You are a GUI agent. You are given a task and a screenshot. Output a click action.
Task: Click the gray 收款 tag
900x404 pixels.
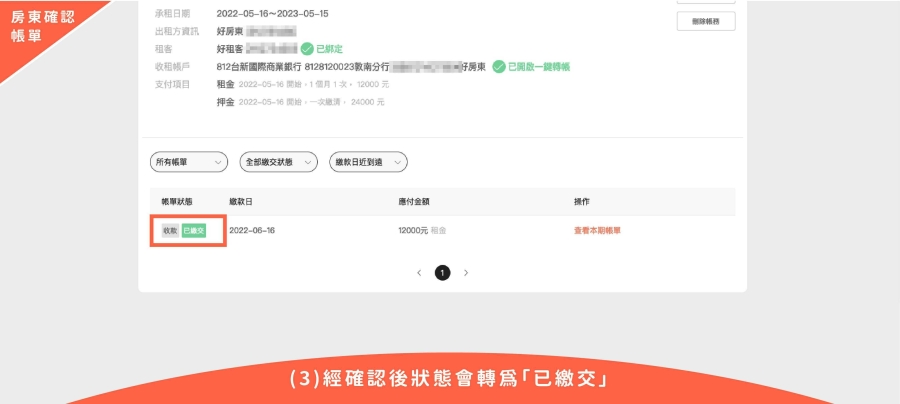pos(170,231)
